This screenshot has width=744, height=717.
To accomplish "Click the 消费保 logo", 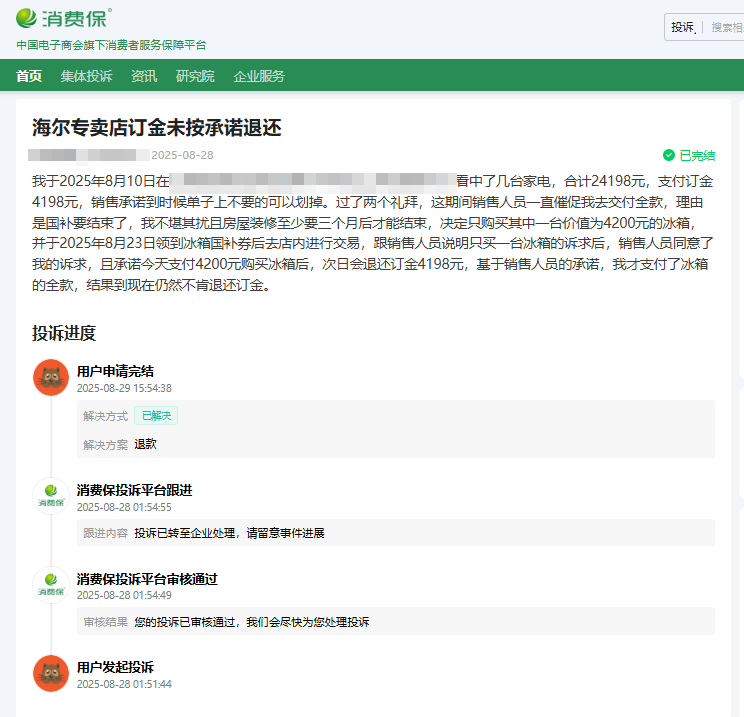I will [64, 18].
